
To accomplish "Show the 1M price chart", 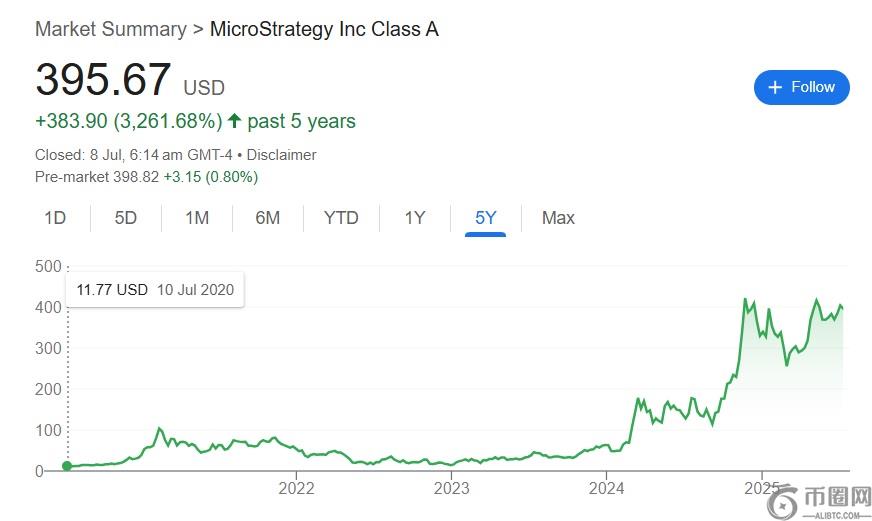I will [x=197, y=218].
